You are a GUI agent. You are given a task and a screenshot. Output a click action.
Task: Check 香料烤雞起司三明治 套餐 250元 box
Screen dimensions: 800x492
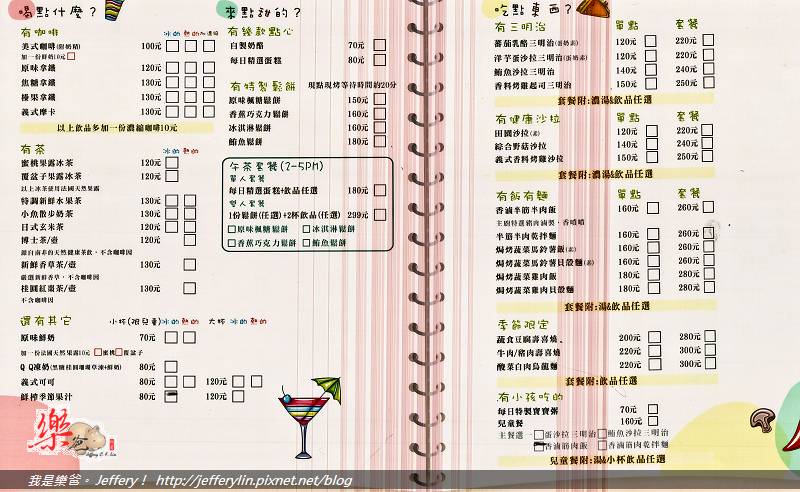pyautogui.click(x=709, y=82)
